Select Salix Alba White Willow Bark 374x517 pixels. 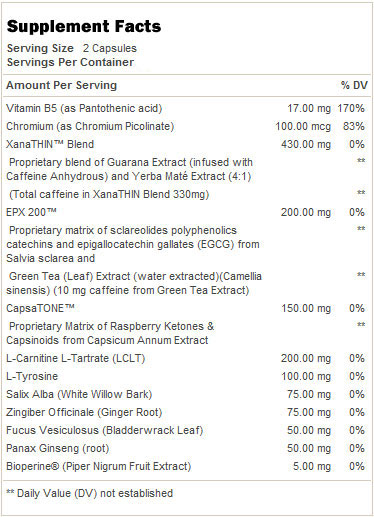point(79,394)
